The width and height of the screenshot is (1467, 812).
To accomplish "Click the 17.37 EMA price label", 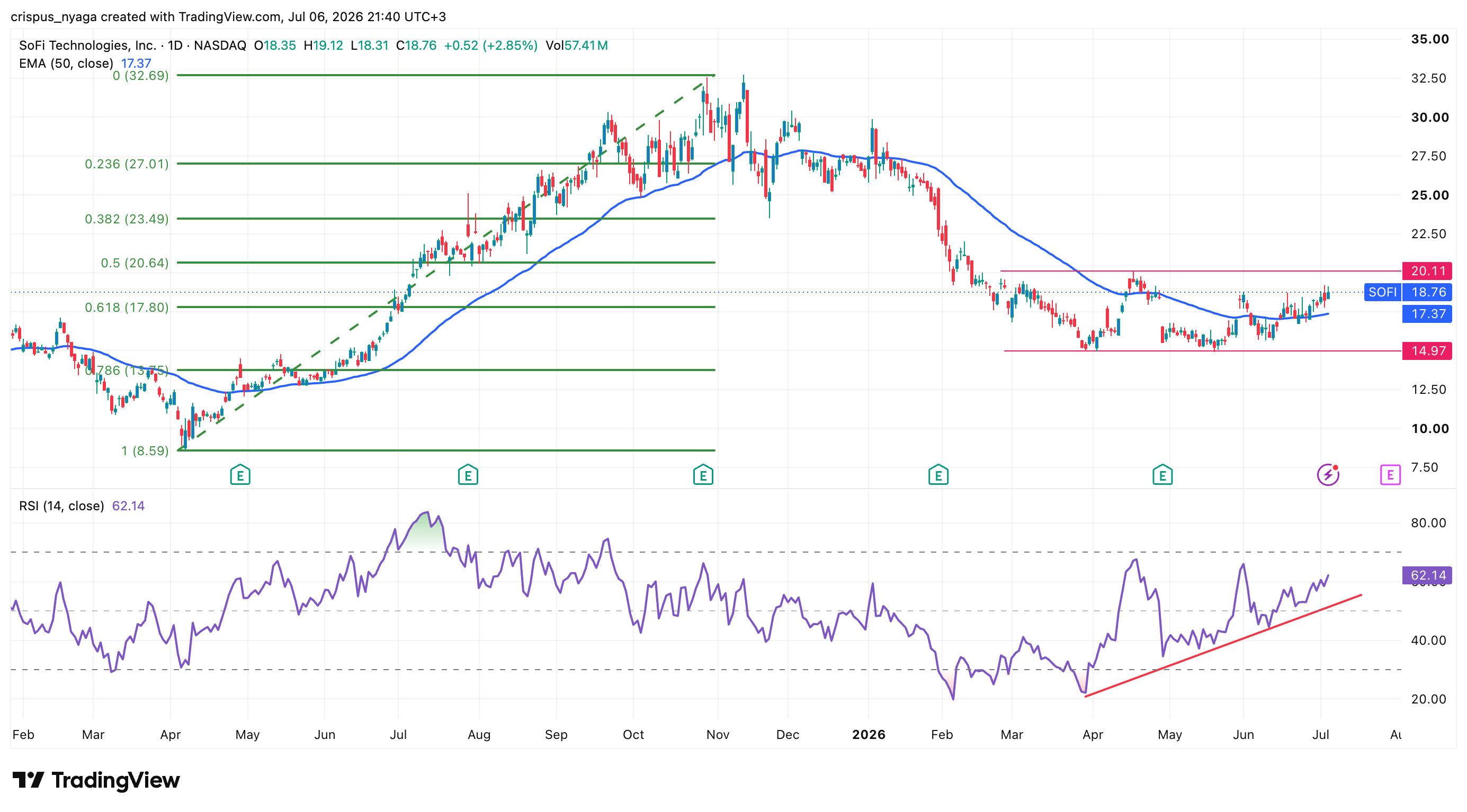I will coord(1427,313).
